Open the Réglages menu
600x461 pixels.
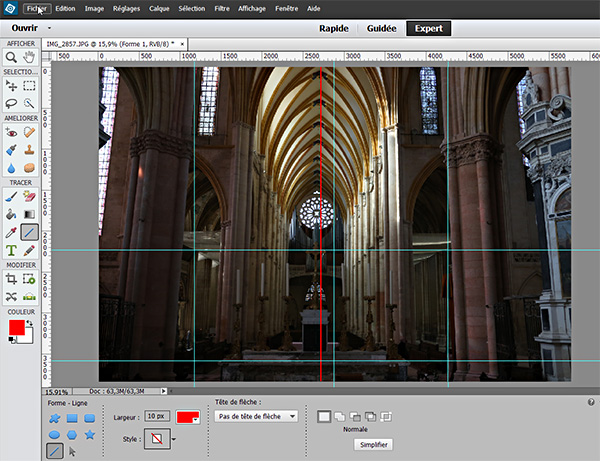(x=126, y=8)
